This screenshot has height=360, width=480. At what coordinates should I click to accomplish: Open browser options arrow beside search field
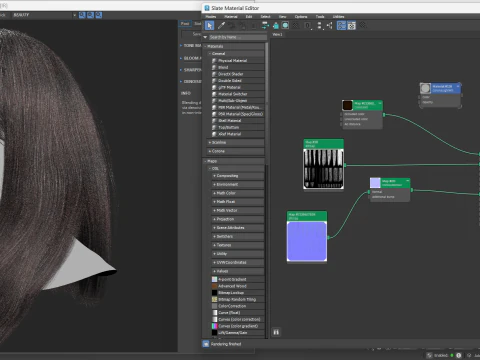[205, 37]
